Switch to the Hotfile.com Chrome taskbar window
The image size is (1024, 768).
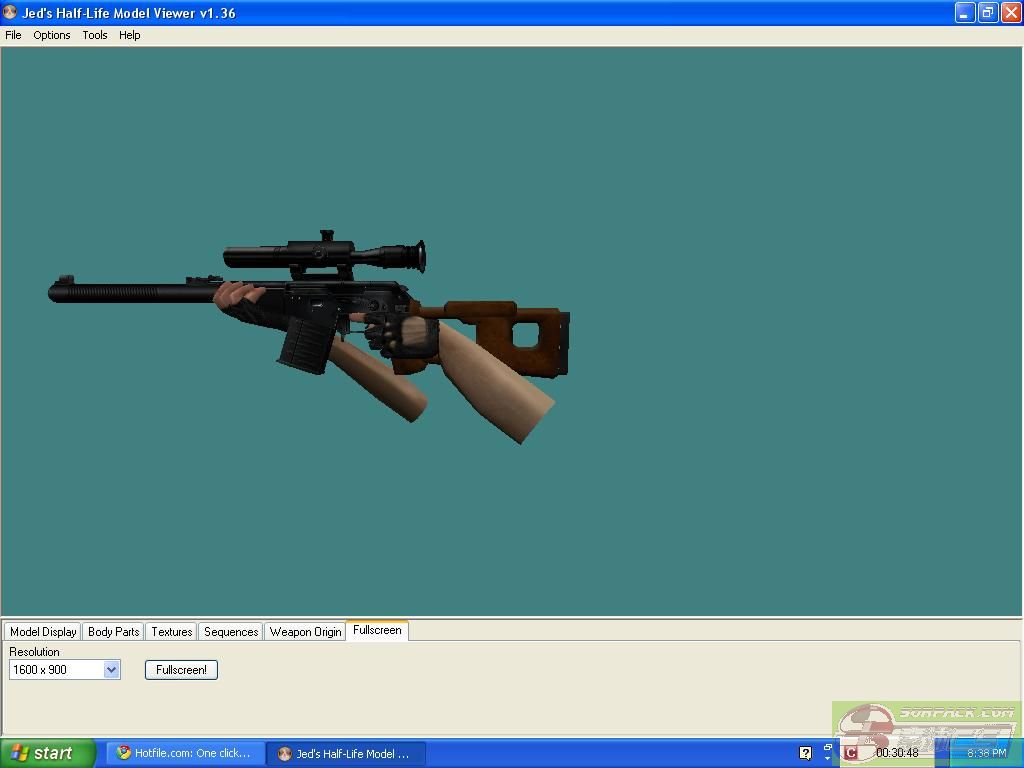click(185, 753)
